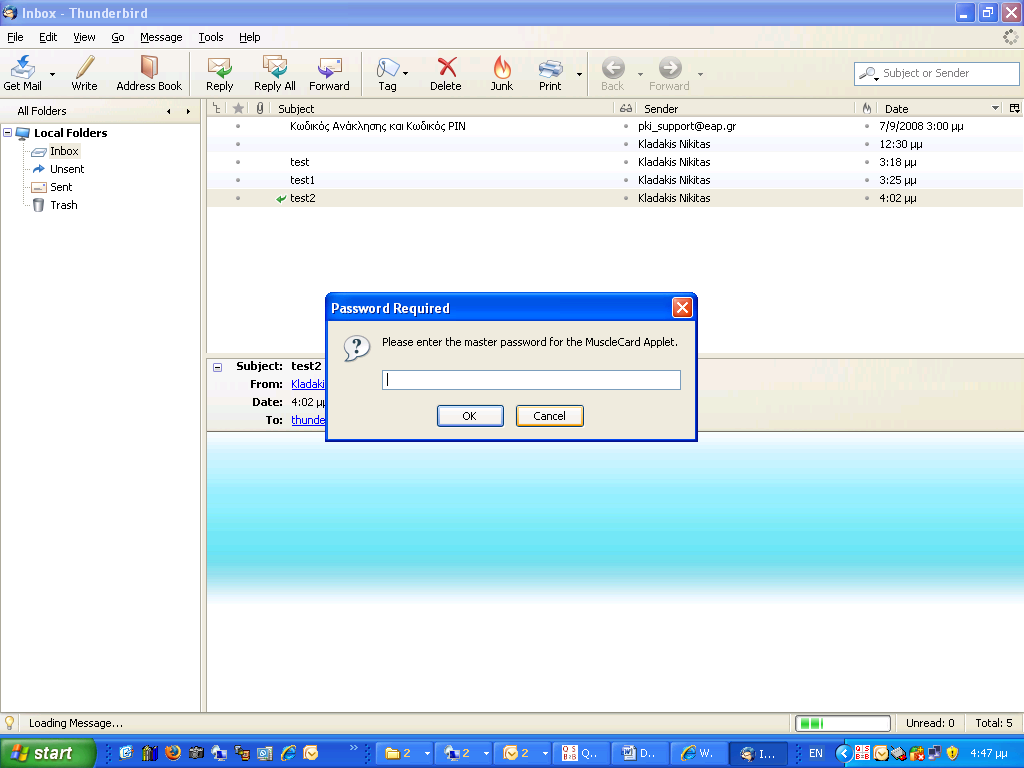The image size is (1024, 768).
Task: Open the Trash folder
Action: [63, 205]
